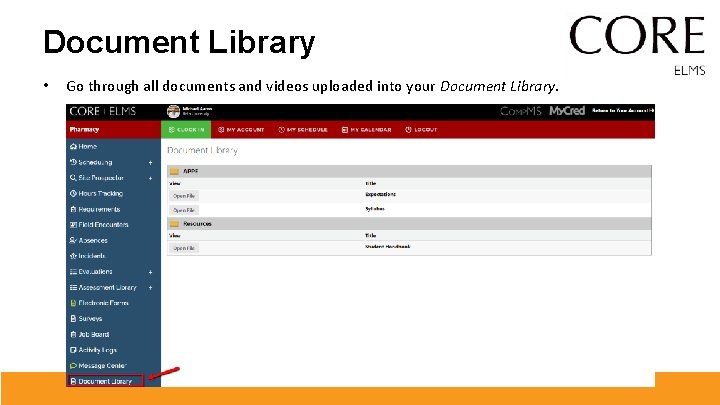Click the Syllabus title text
This screenshot has width=720, height=405.
(x=375, y=208)
